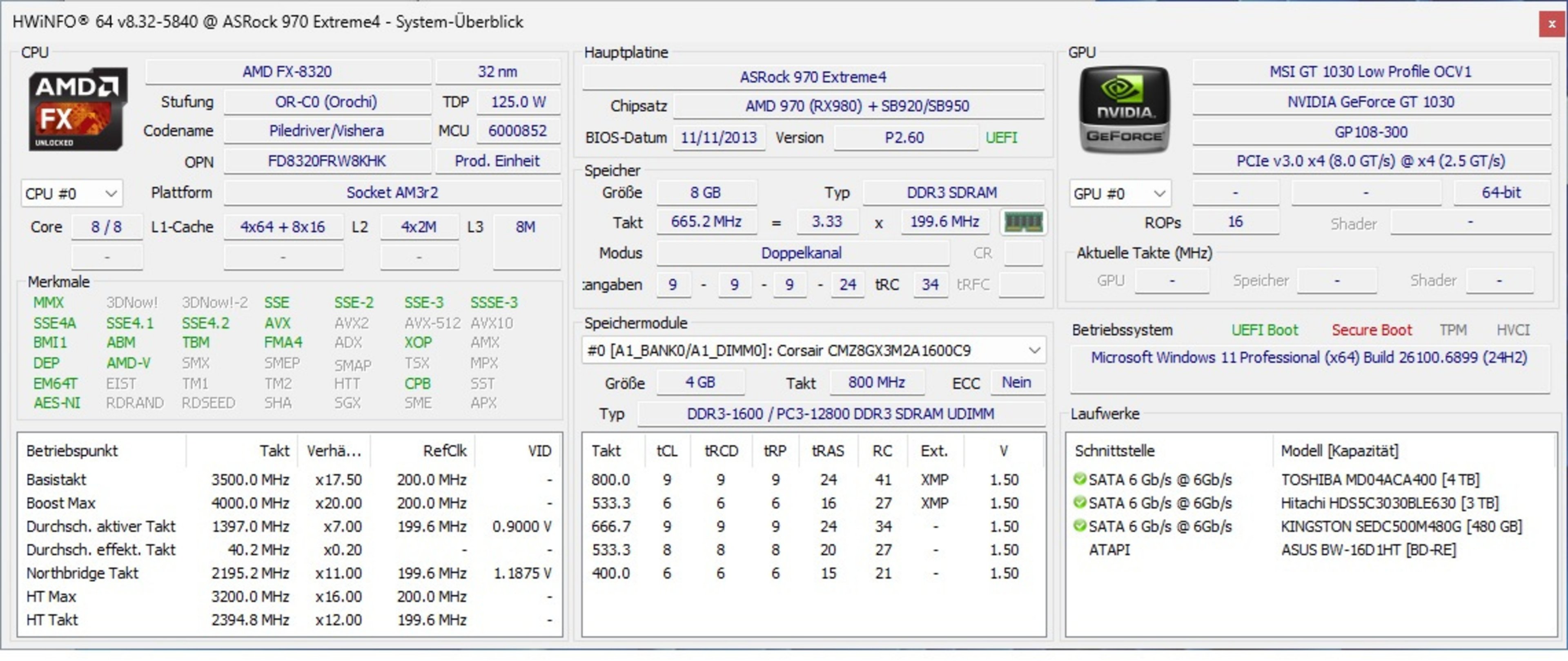This screenshot has width=1568, height=661.
Task: Click the KINGSTON SSD green status icon
Action: click(1080, 525)
